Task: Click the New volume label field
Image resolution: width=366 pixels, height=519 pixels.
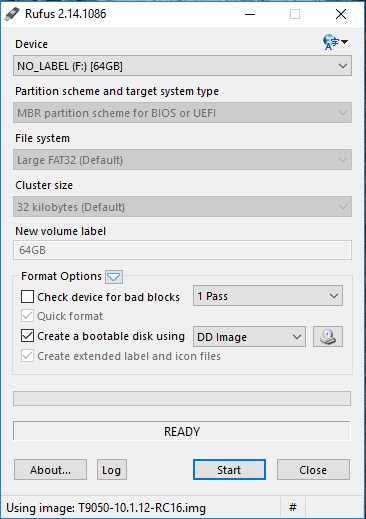Action: click(182, 250)
